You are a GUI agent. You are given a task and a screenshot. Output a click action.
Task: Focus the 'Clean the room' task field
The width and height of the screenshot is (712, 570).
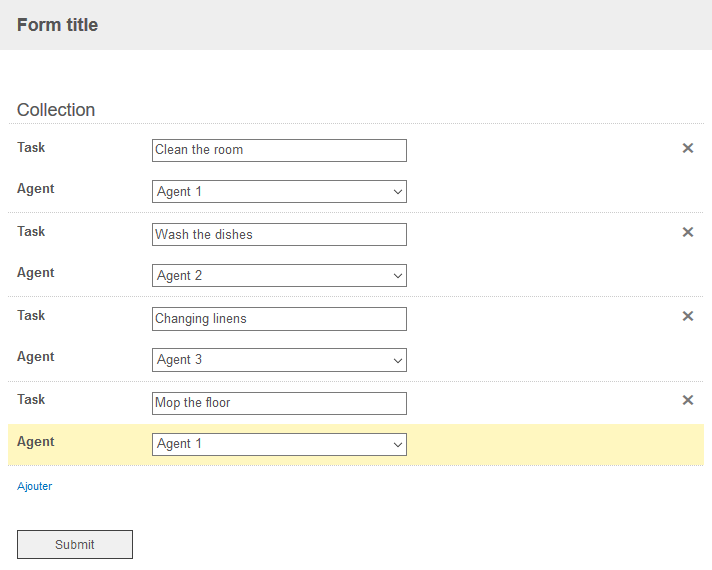click(x=279, y=150)
